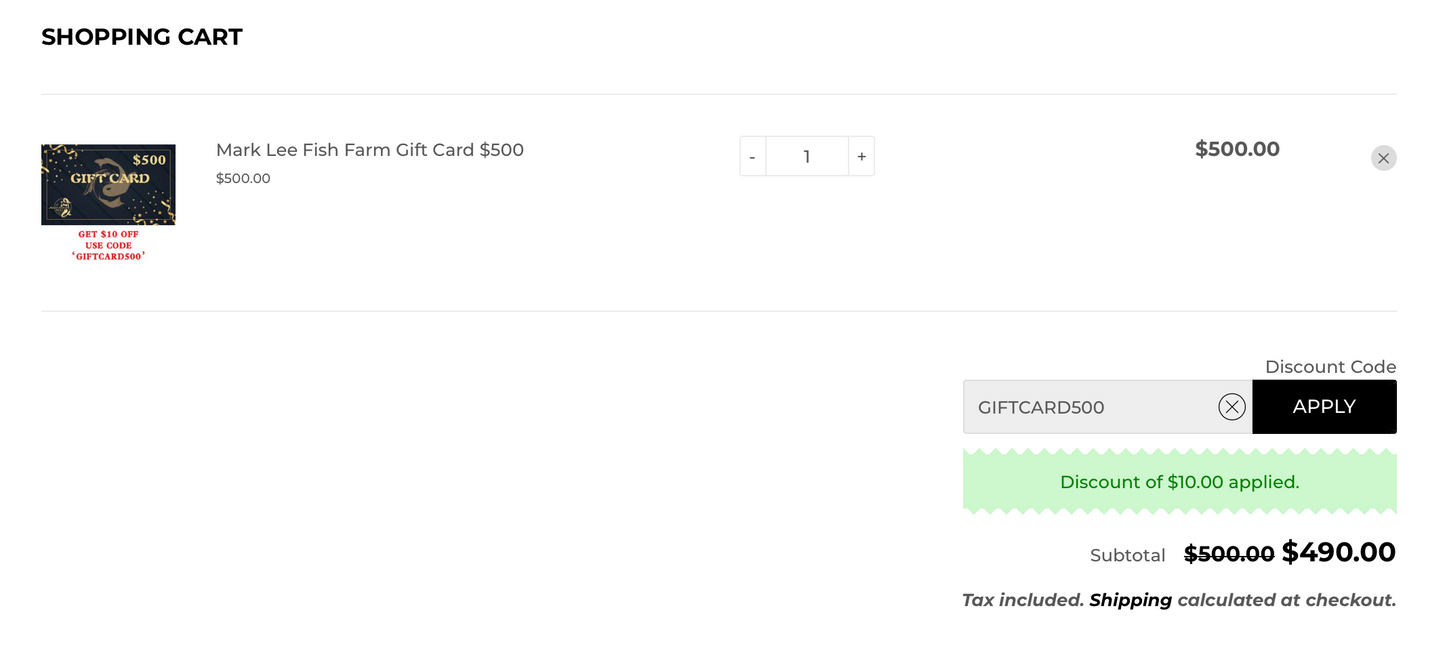Image resolution: width=1445 pixels, height=659 pixels.
Task: Decrease gift card quantity using minus button
Action: click(752, 156)
